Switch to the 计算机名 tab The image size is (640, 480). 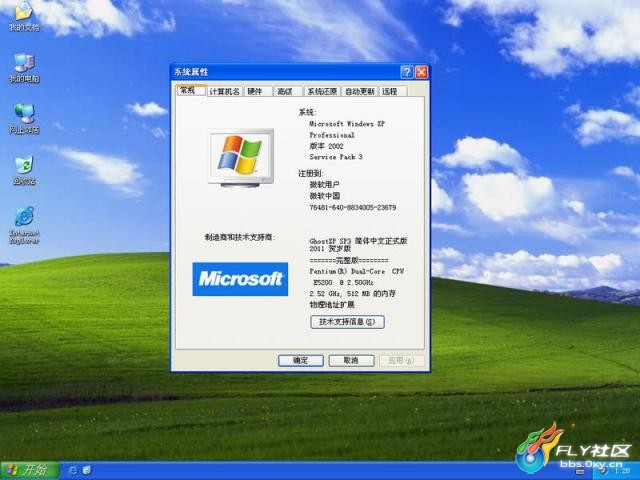tap(224, 91)
